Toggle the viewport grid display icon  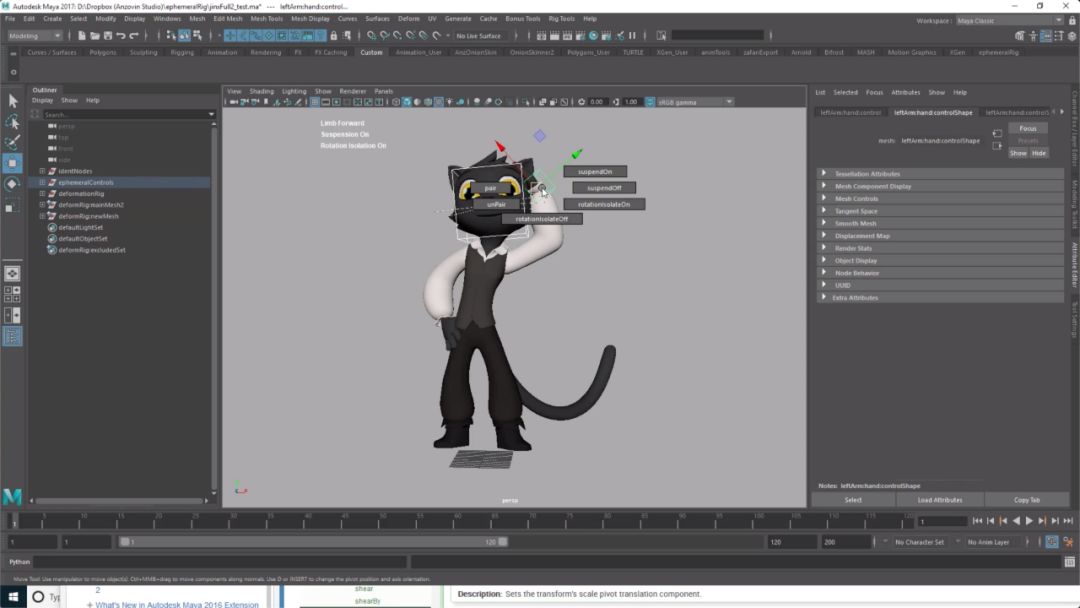(314, 102)
